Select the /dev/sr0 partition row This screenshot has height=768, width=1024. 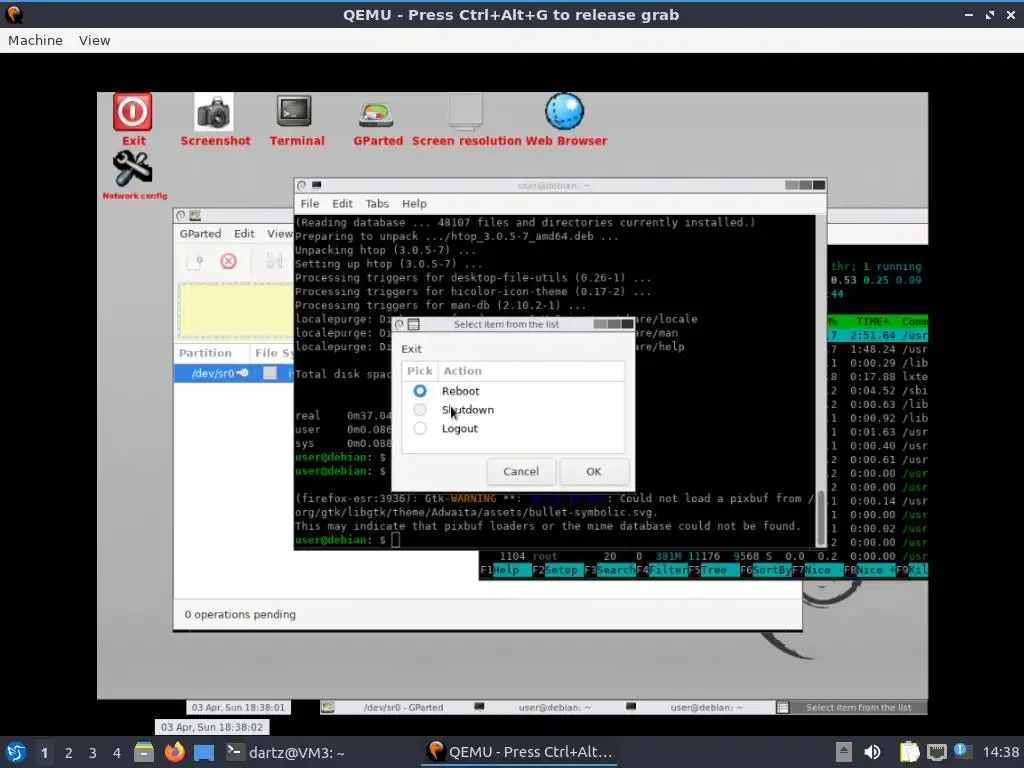point(234,373)
